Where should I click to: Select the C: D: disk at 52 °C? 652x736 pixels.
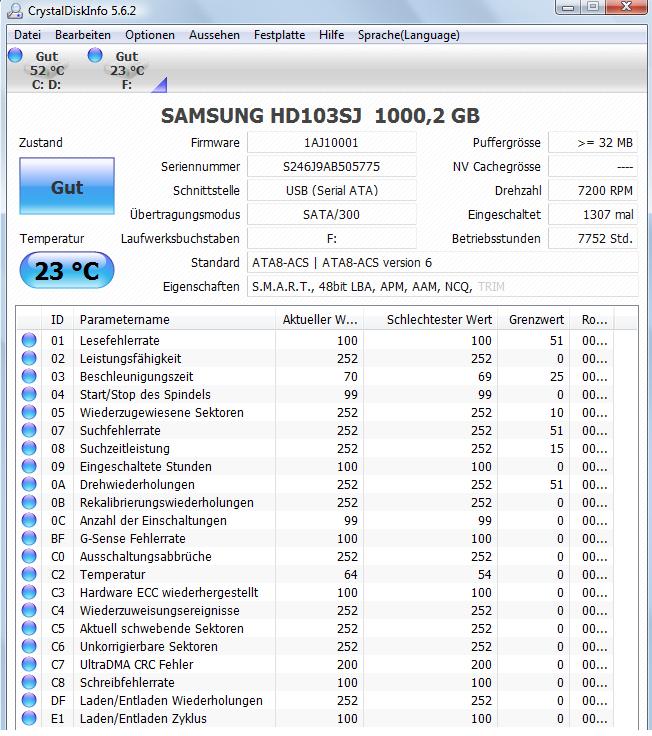pyautogui.click(x=46, y=70)
